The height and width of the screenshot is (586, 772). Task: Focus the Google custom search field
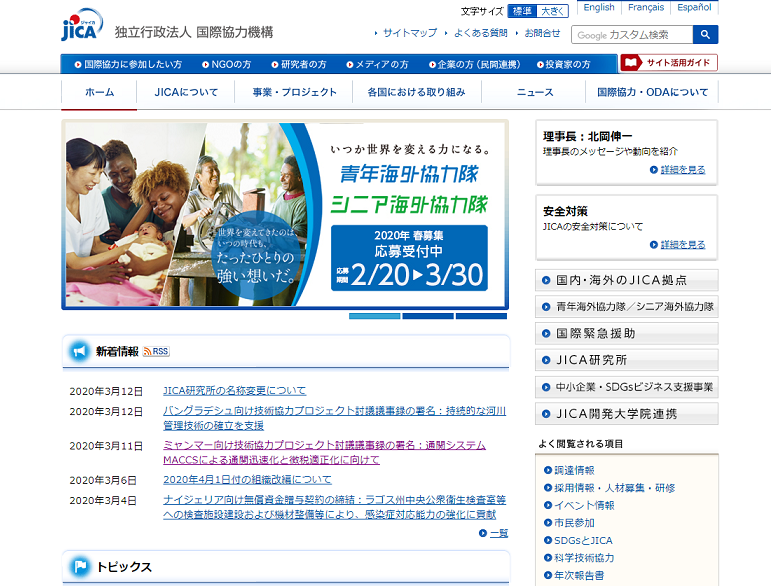pos(632,34)
